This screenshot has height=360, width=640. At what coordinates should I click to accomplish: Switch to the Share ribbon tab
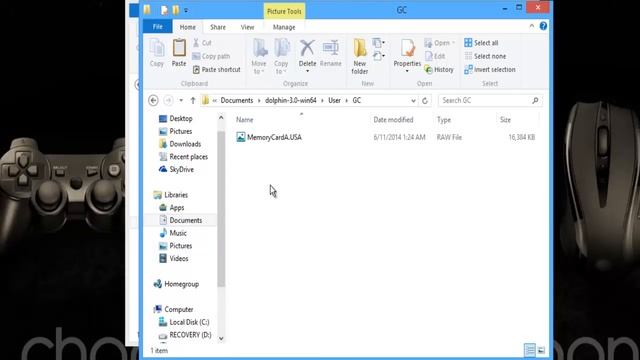(x=218, y=27)
